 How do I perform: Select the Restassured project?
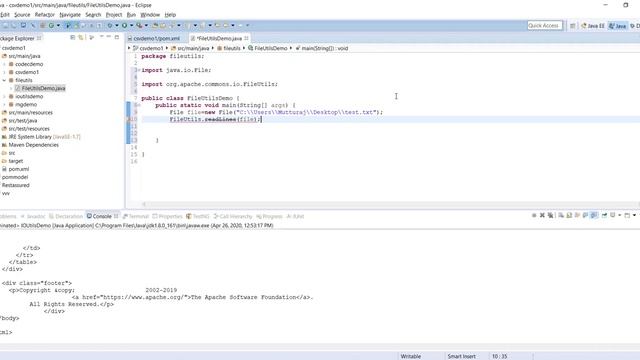click(x=15, y=185)
